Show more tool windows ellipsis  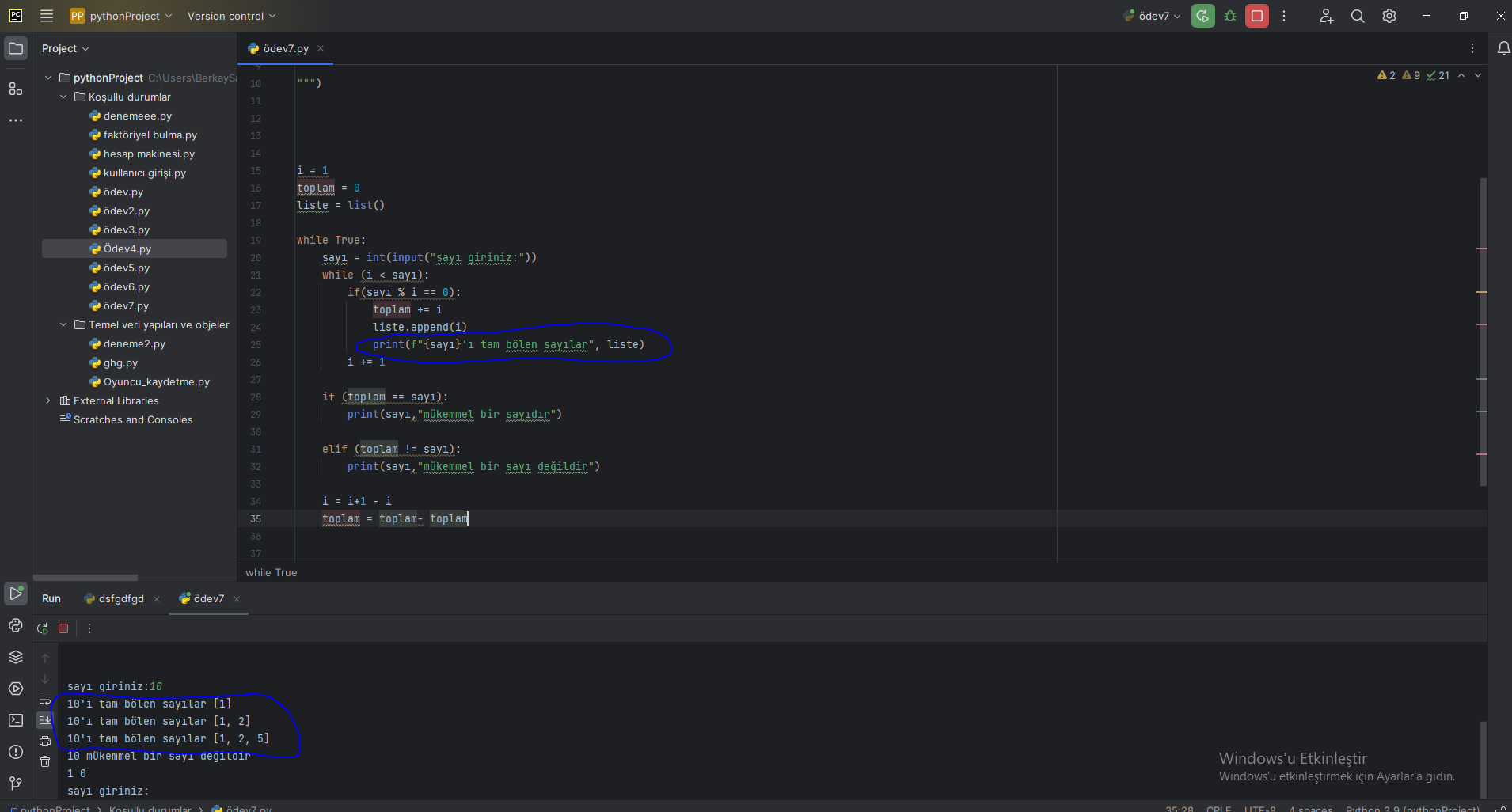tap(16, 120)
